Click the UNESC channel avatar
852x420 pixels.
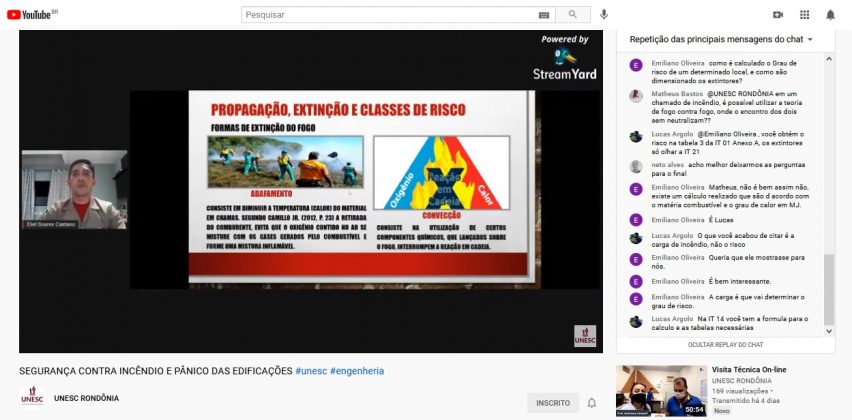(x=32, y=398)
